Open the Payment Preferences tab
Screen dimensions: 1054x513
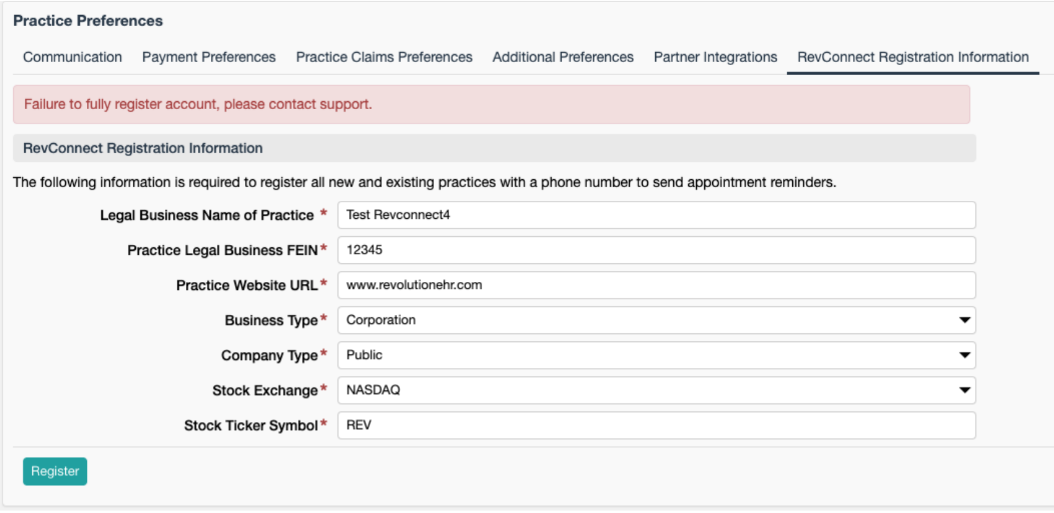(x=209, y=57)
